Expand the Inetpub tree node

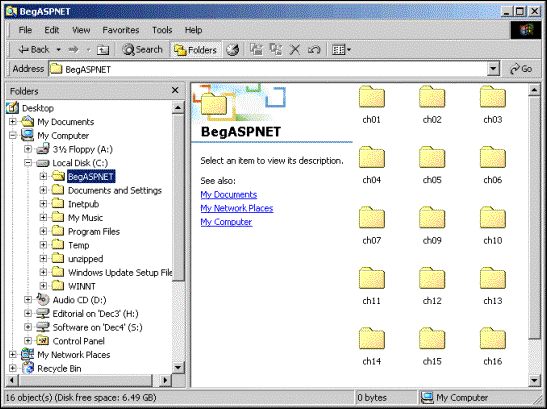pyautogui.click(x=43, y=204)
